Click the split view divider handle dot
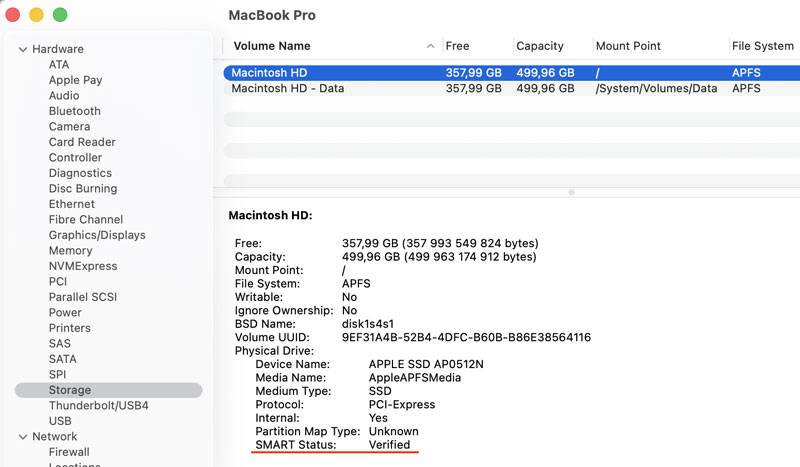The width and height of the screenshot is (800, 467). click(571, 192)
